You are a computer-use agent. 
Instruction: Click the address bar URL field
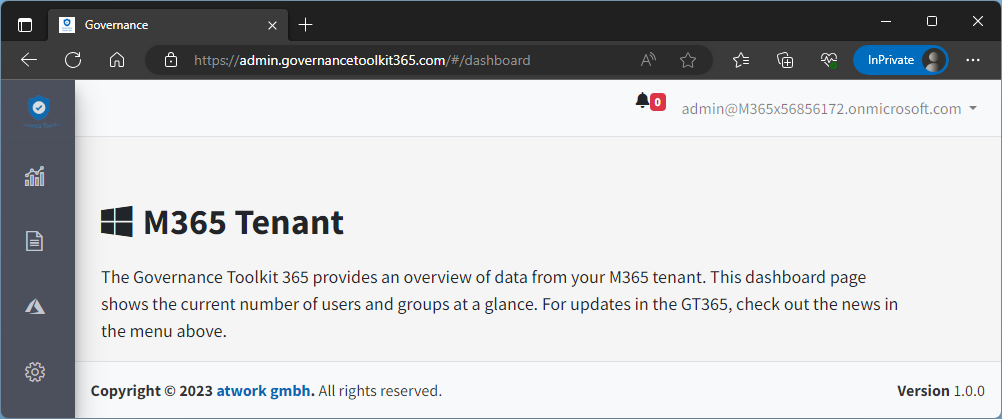(400, 60)
